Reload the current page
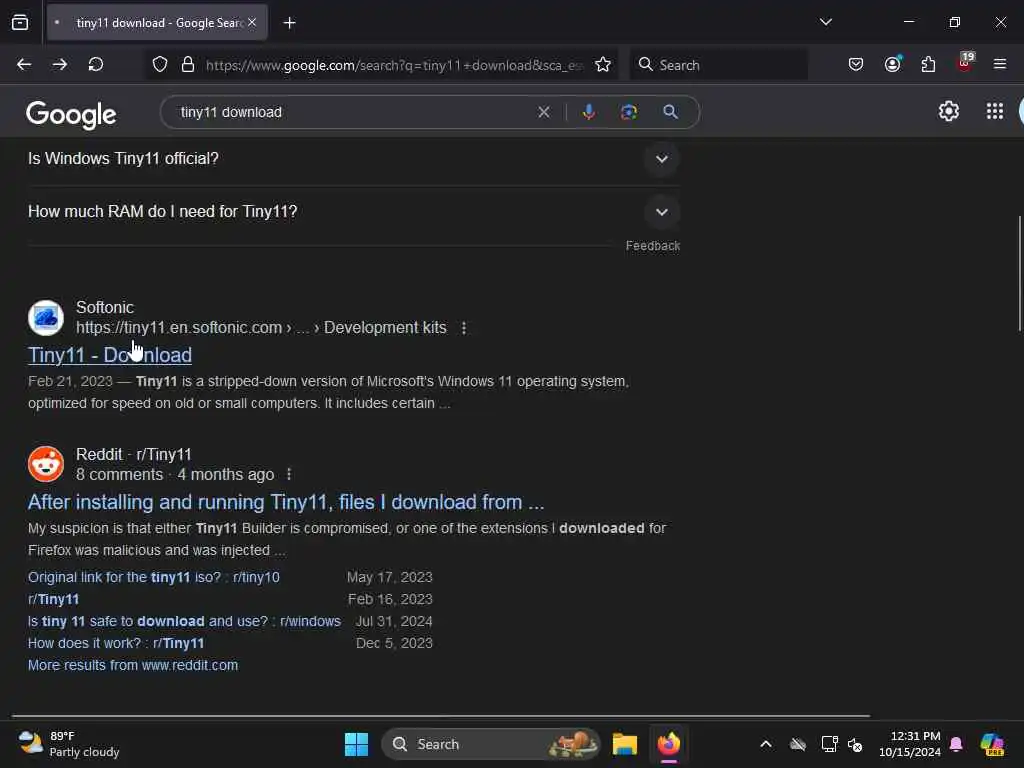The image size is (1024, 768). tap(96, 65)
